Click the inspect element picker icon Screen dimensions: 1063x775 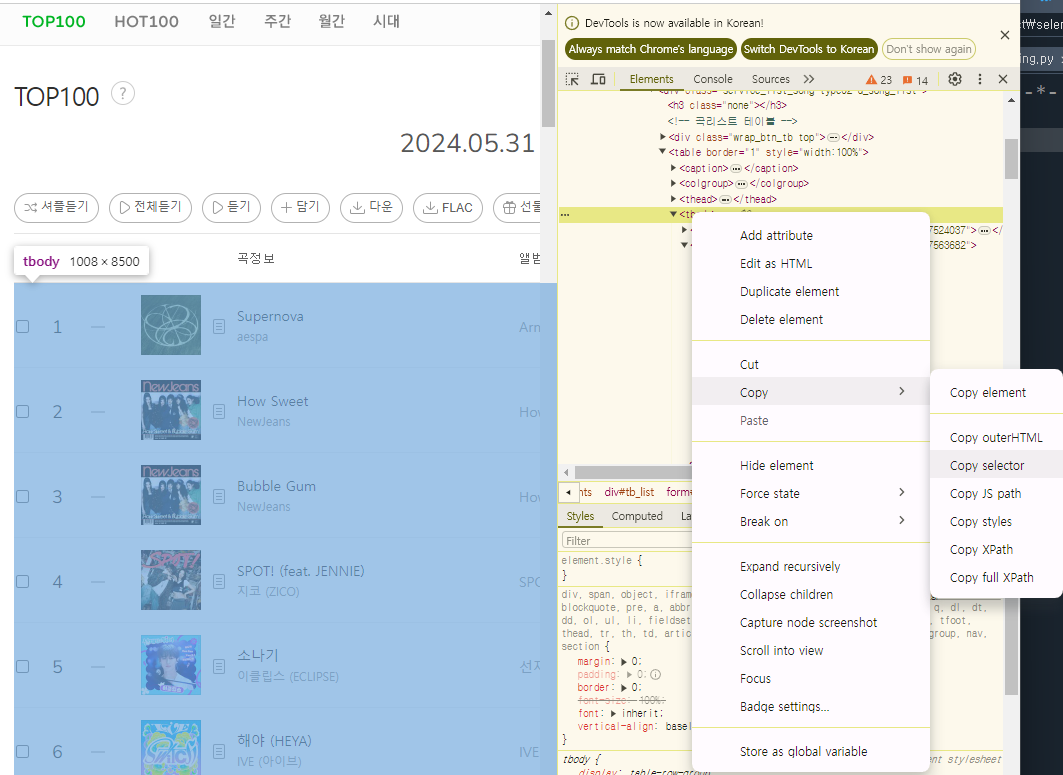click(x=572, y=79)
